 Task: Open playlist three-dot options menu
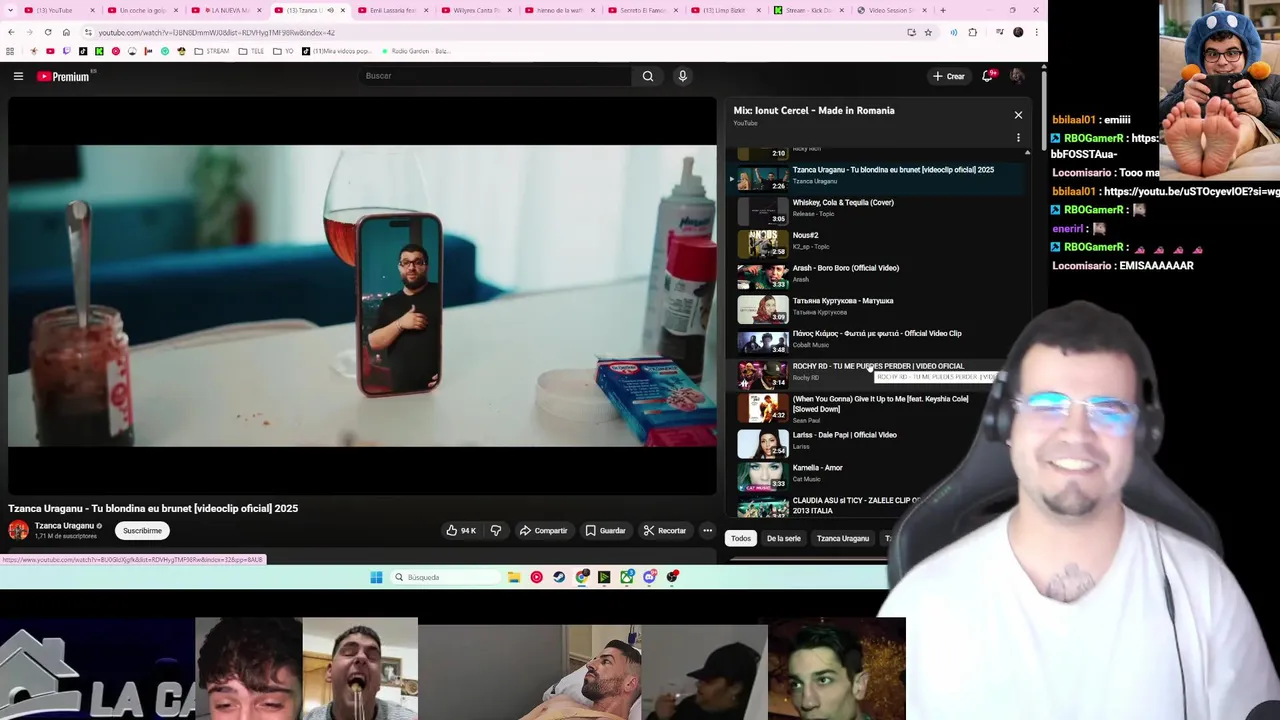pos(1018,138)
